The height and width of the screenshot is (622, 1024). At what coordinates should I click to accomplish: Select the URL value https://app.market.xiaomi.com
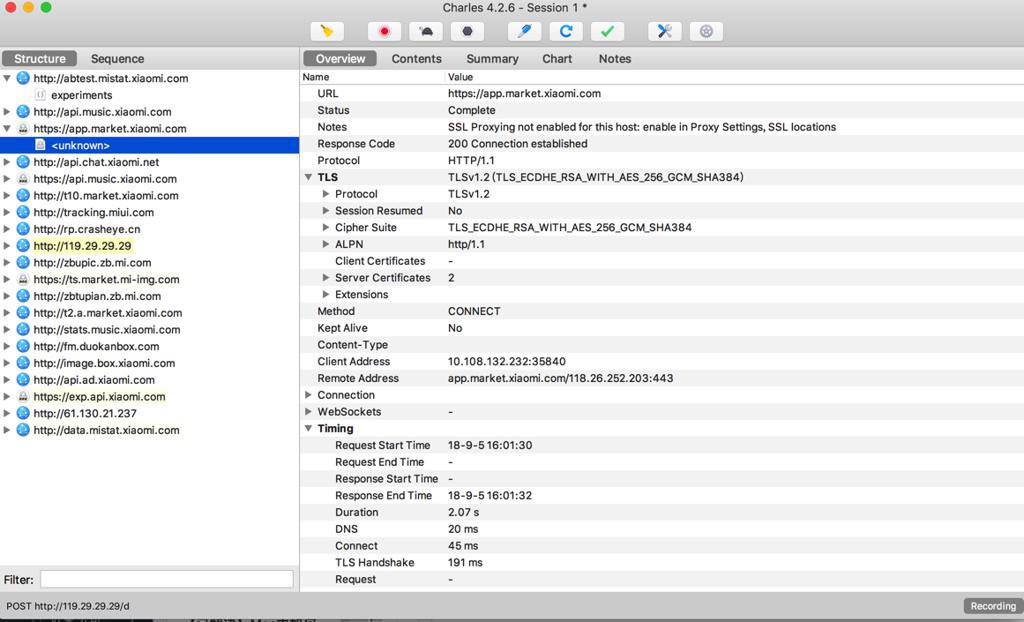pyautogui.click(x=524, y=93)
